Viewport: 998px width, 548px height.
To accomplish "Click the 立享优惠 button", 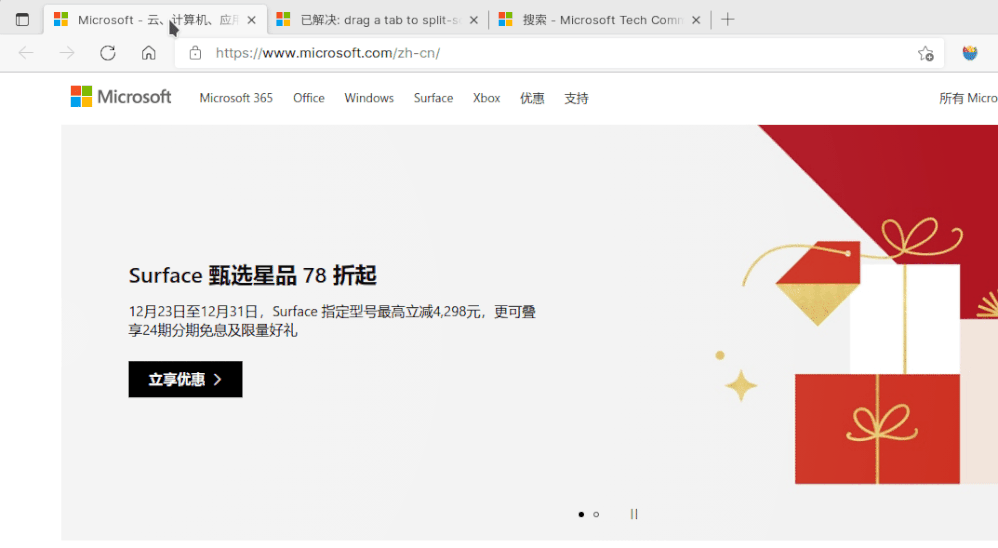I will pyautogui.click(x=185, y=379).
